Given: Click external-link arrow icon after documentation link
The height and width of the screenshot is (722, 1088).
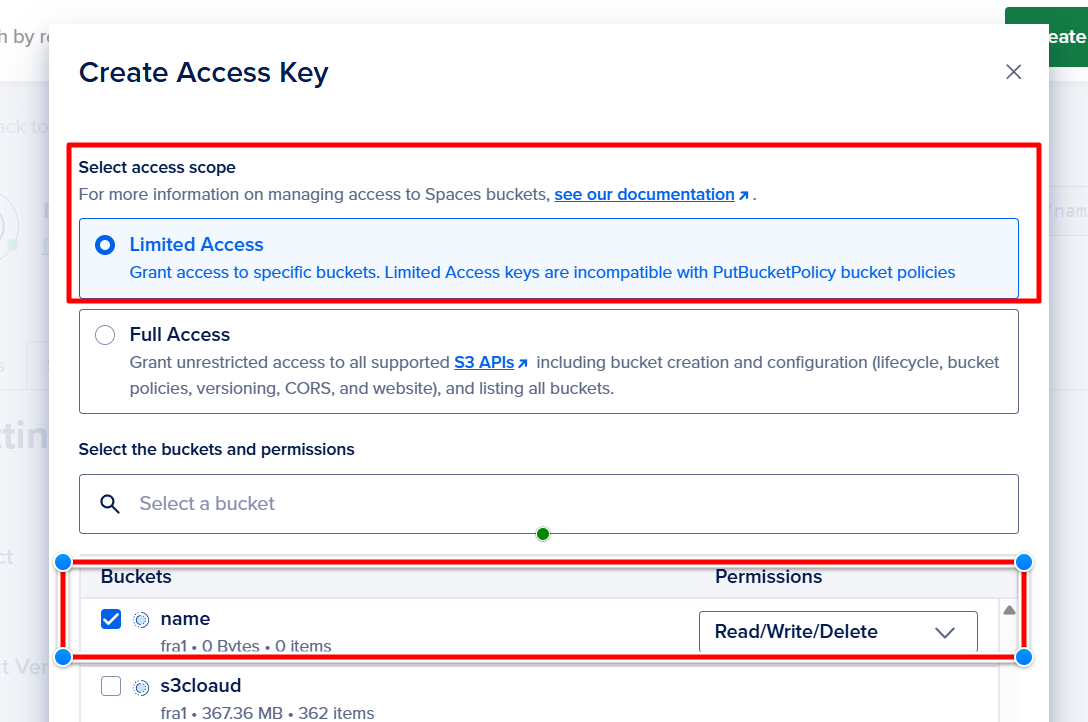Looking at the screenshot, I should point(743,195).
